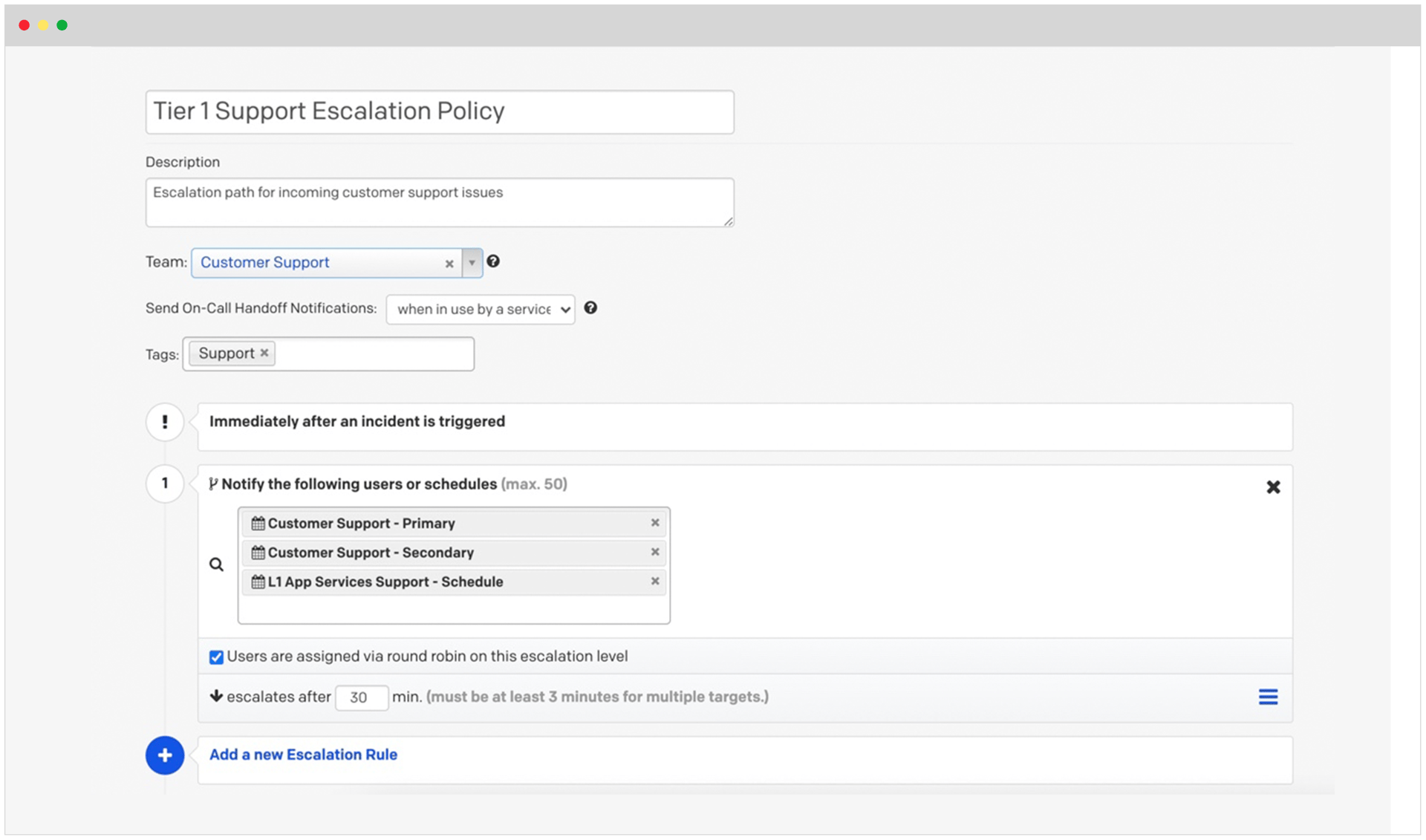Delete escalation rule 1 with X icon
Screen dimensions: 1426x840
pos(1273,487)
